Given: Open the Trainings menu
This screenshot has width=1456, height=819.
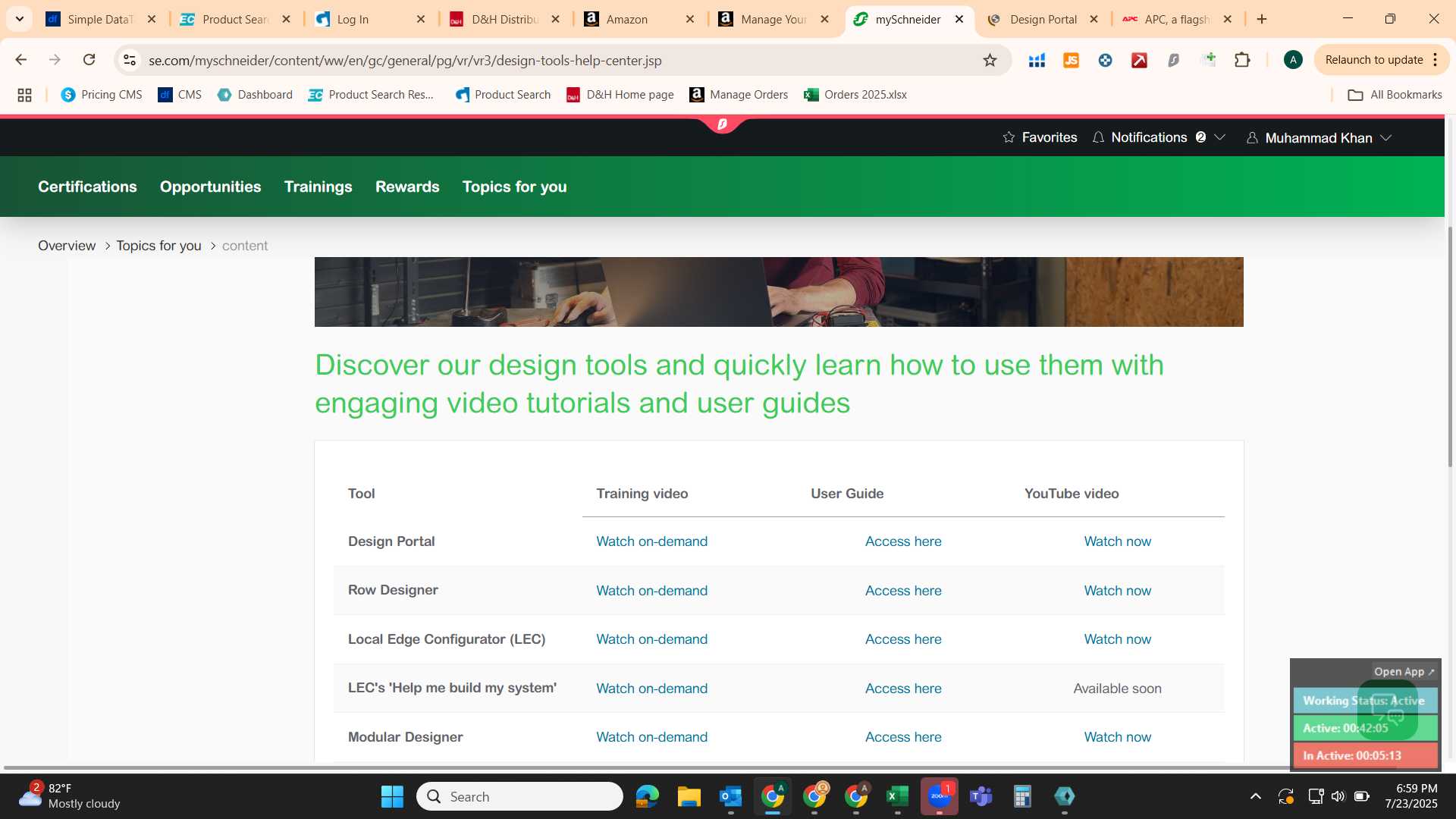Looking at the screenshot, I should [318, 187].
